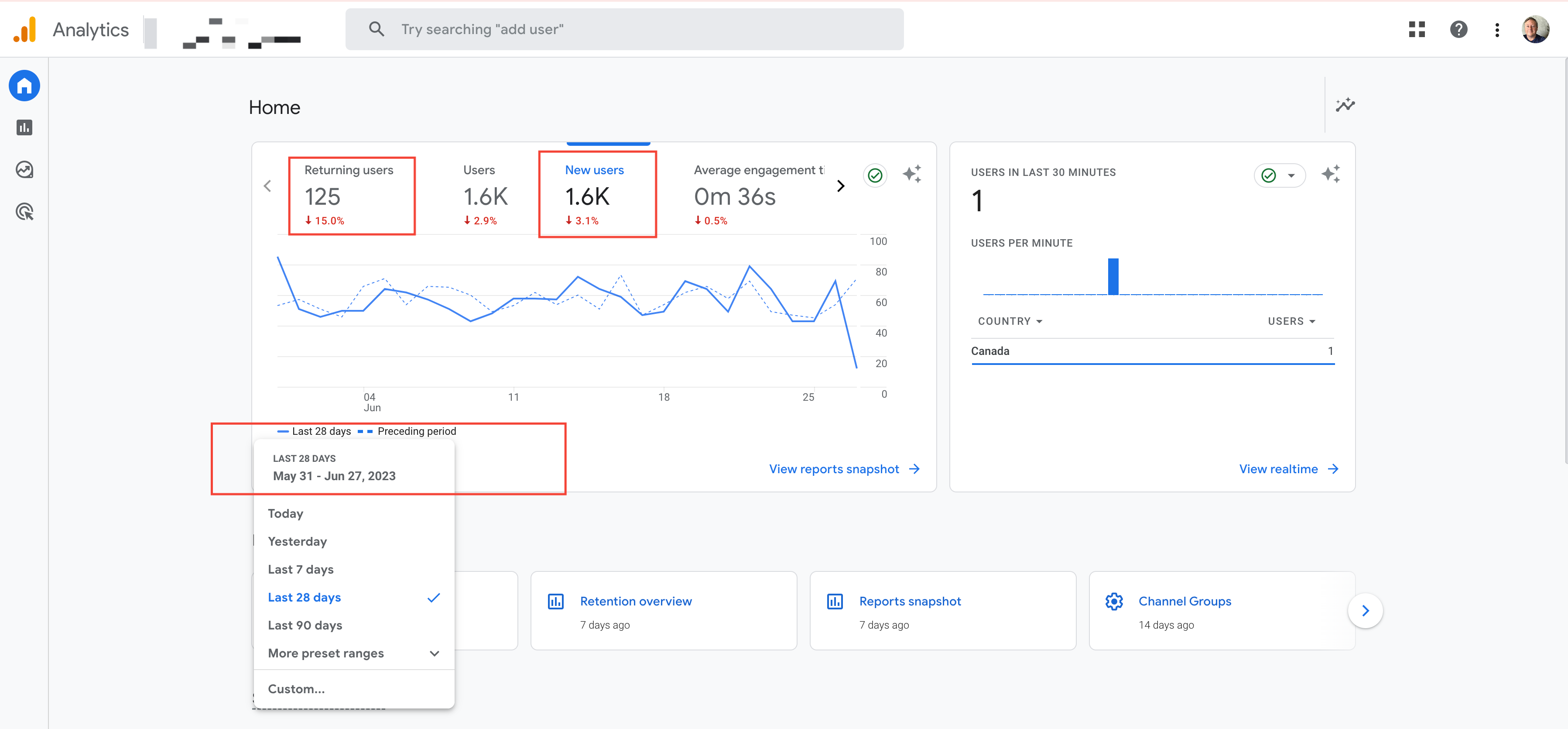Click the green data quality check icon on overview card
This screenshot has width=1568, height=729.
[875, 176]
